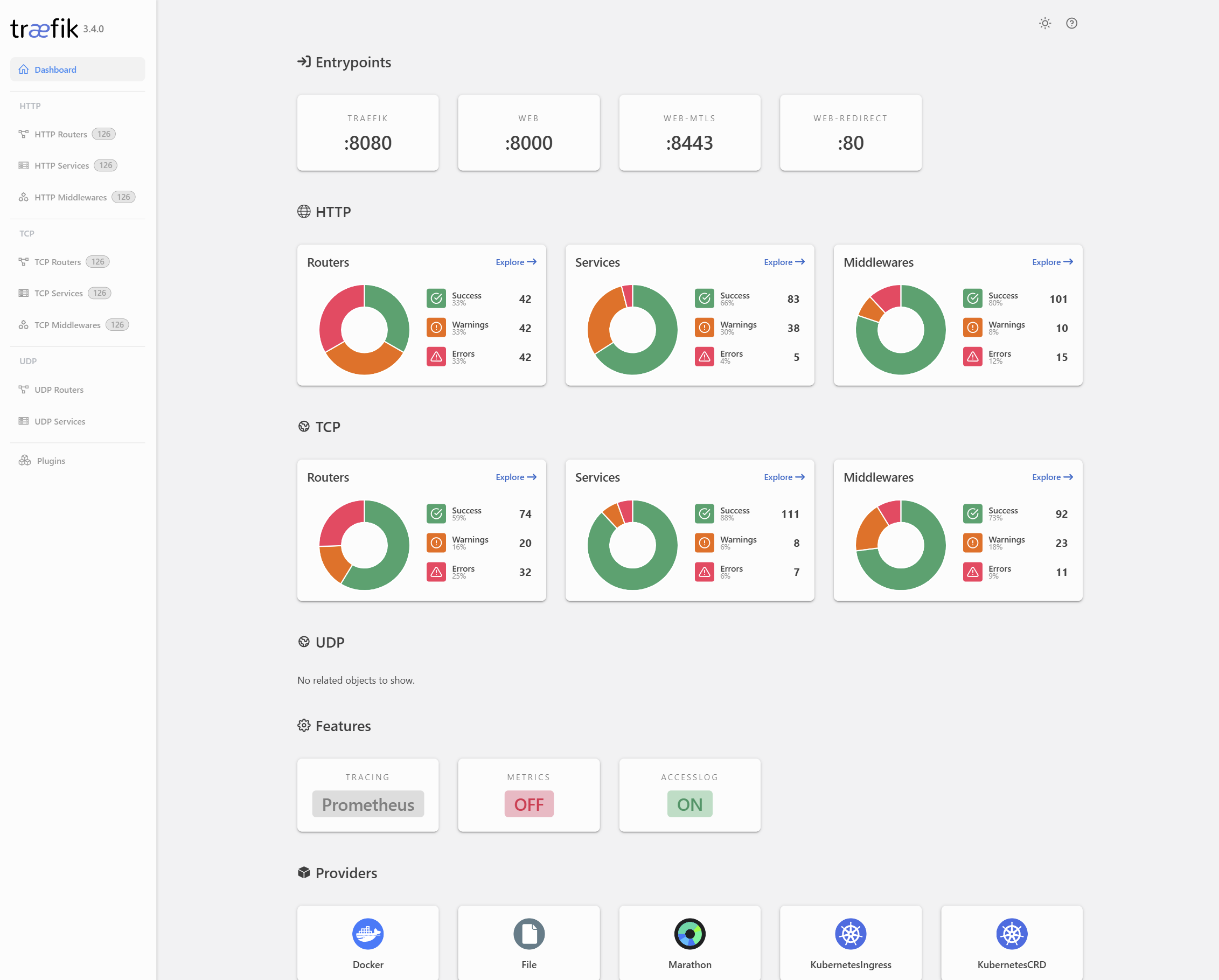This screenshot has width=1219, height=980.
Task: Select TCP Routers menu entry
Action: pyautogui.click(x=57, y=261)
